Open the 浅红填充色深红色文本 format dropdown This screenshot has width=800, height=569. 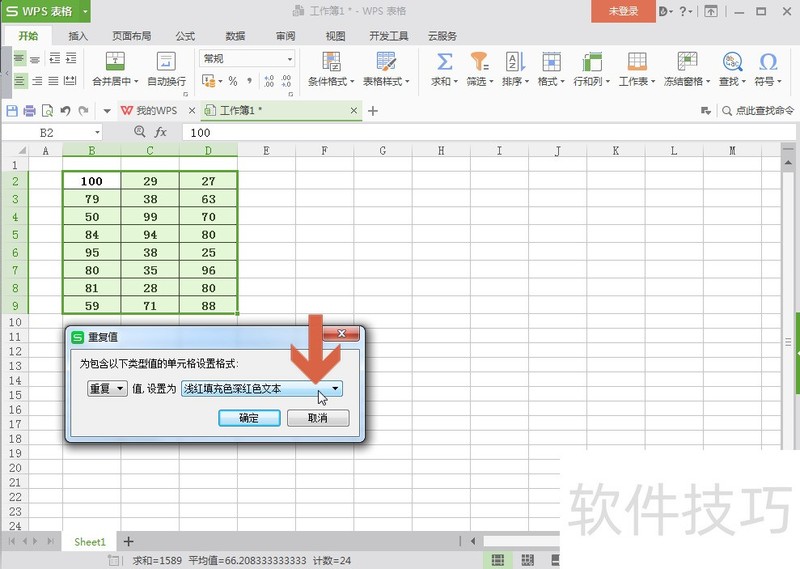[x=262, y=389]
